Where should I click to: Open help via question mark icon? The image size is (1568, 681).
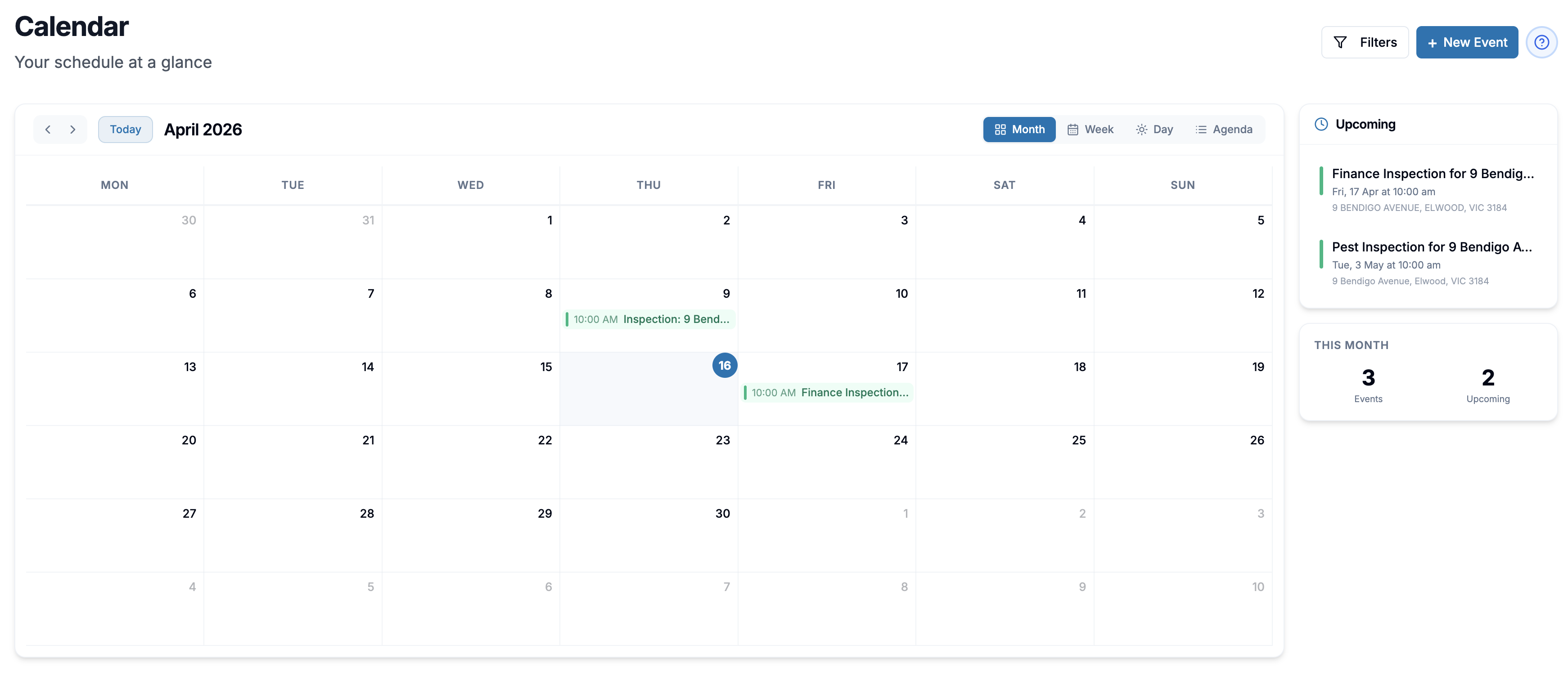point(1541,43)
